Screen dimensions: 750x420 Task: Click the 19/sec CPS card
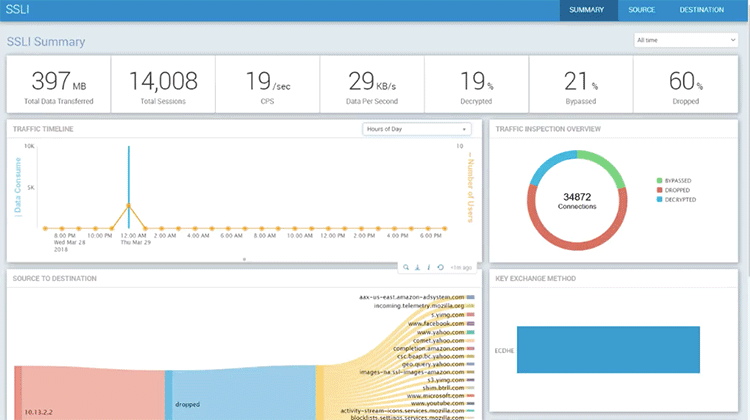(267, 85)
